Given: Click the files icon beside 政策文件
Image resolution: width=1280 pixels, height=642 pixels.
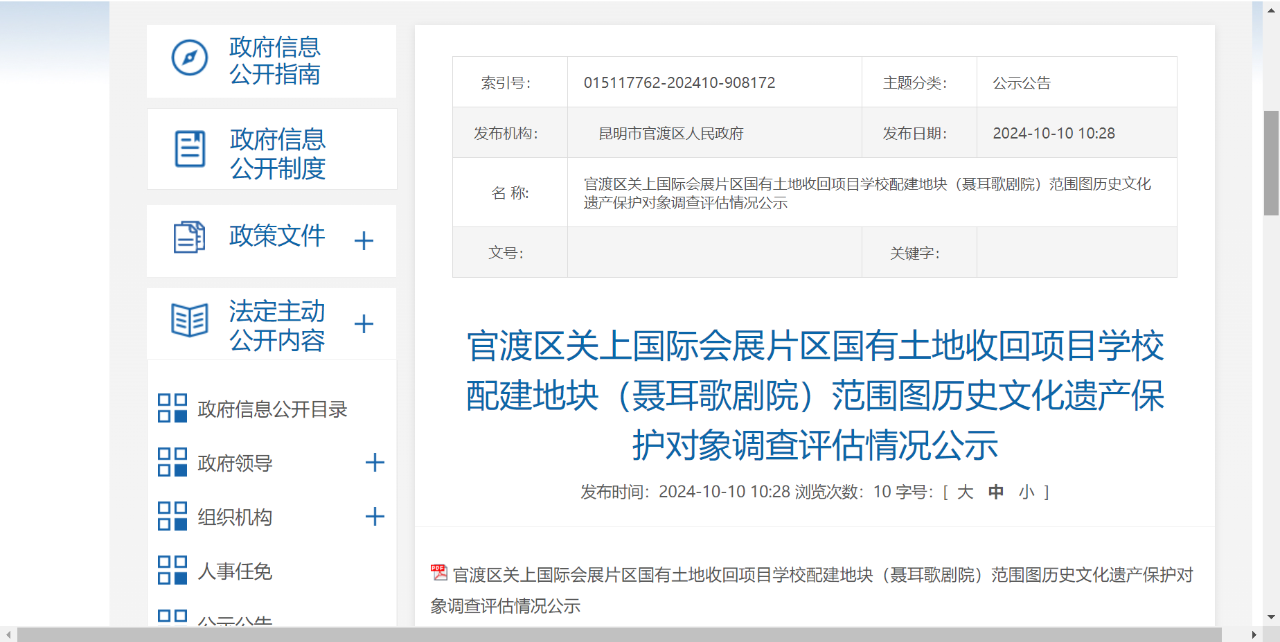Looking at the screenshot, I should point(189,237).
